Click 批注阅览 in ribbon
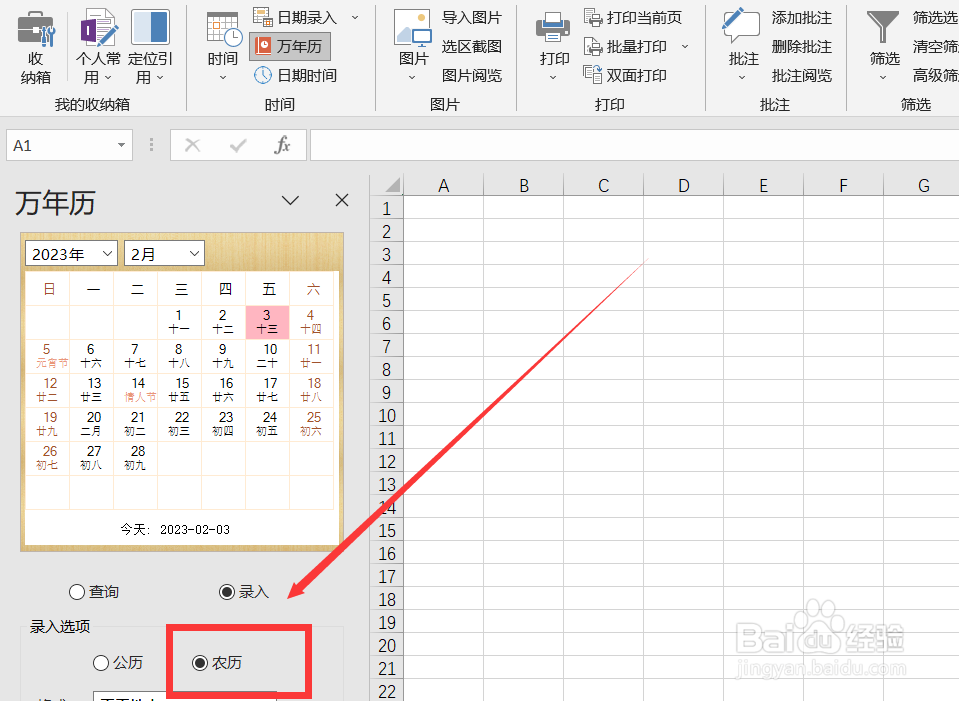 tap(801, 75)
